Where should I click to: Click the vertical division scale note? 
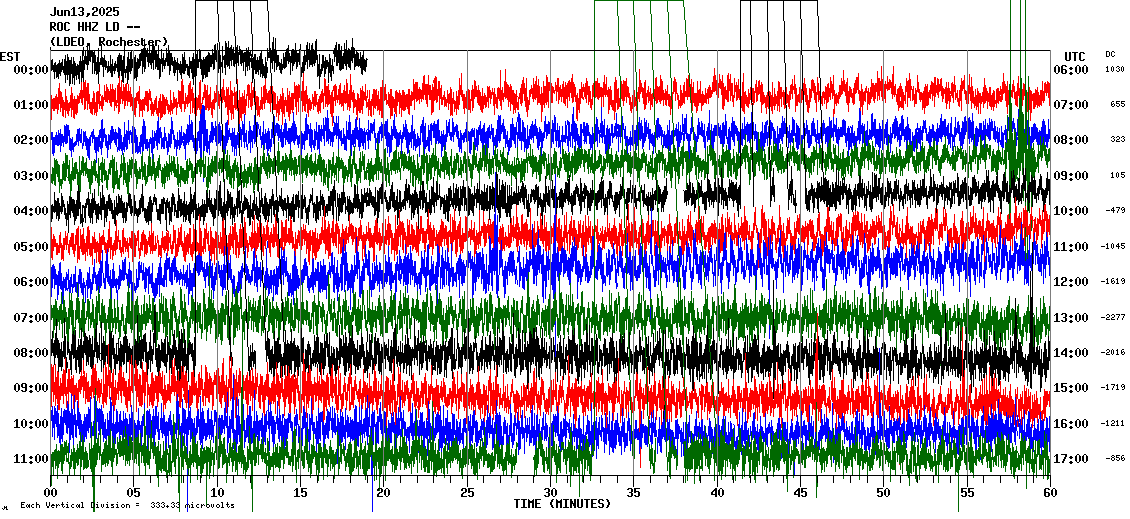(x=127, y=505)
